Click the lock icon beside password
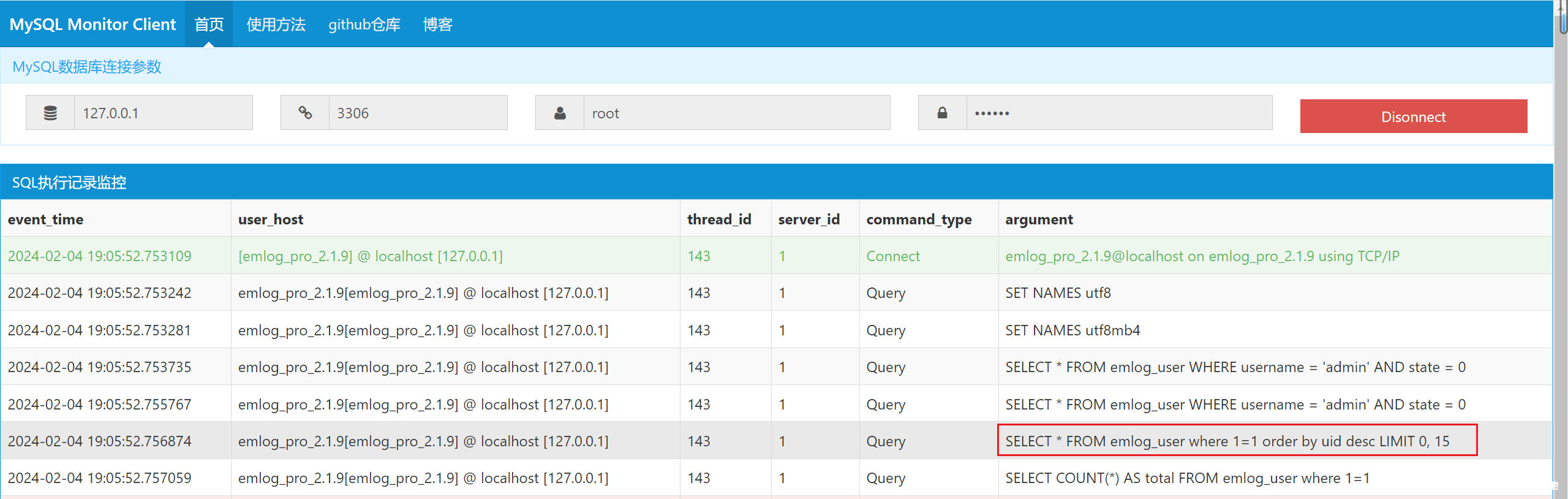 (942, 113)
